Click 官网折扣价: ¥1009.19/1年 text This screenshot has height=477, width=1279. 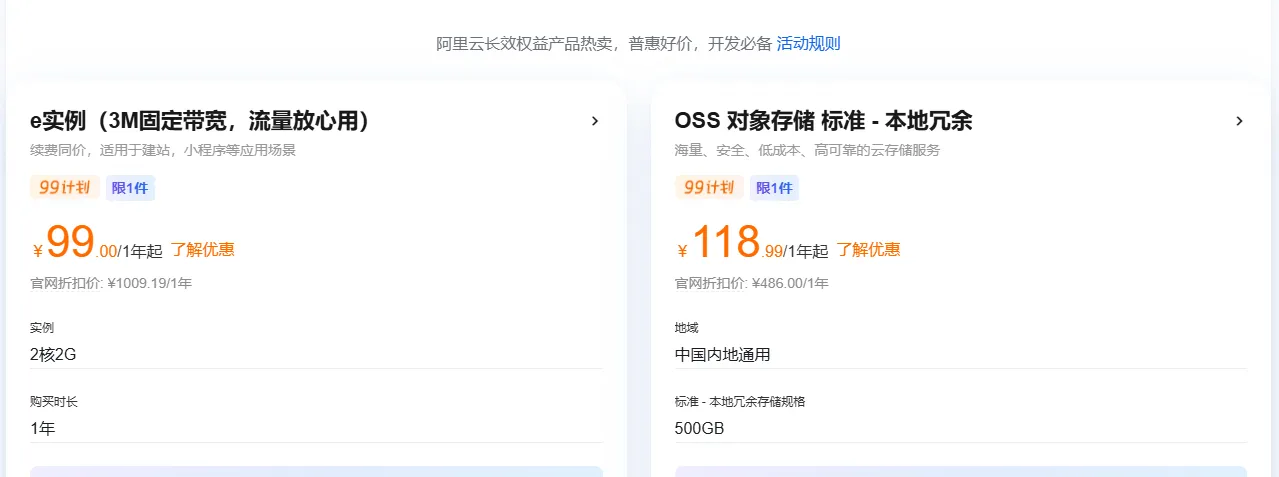(111, 283)
